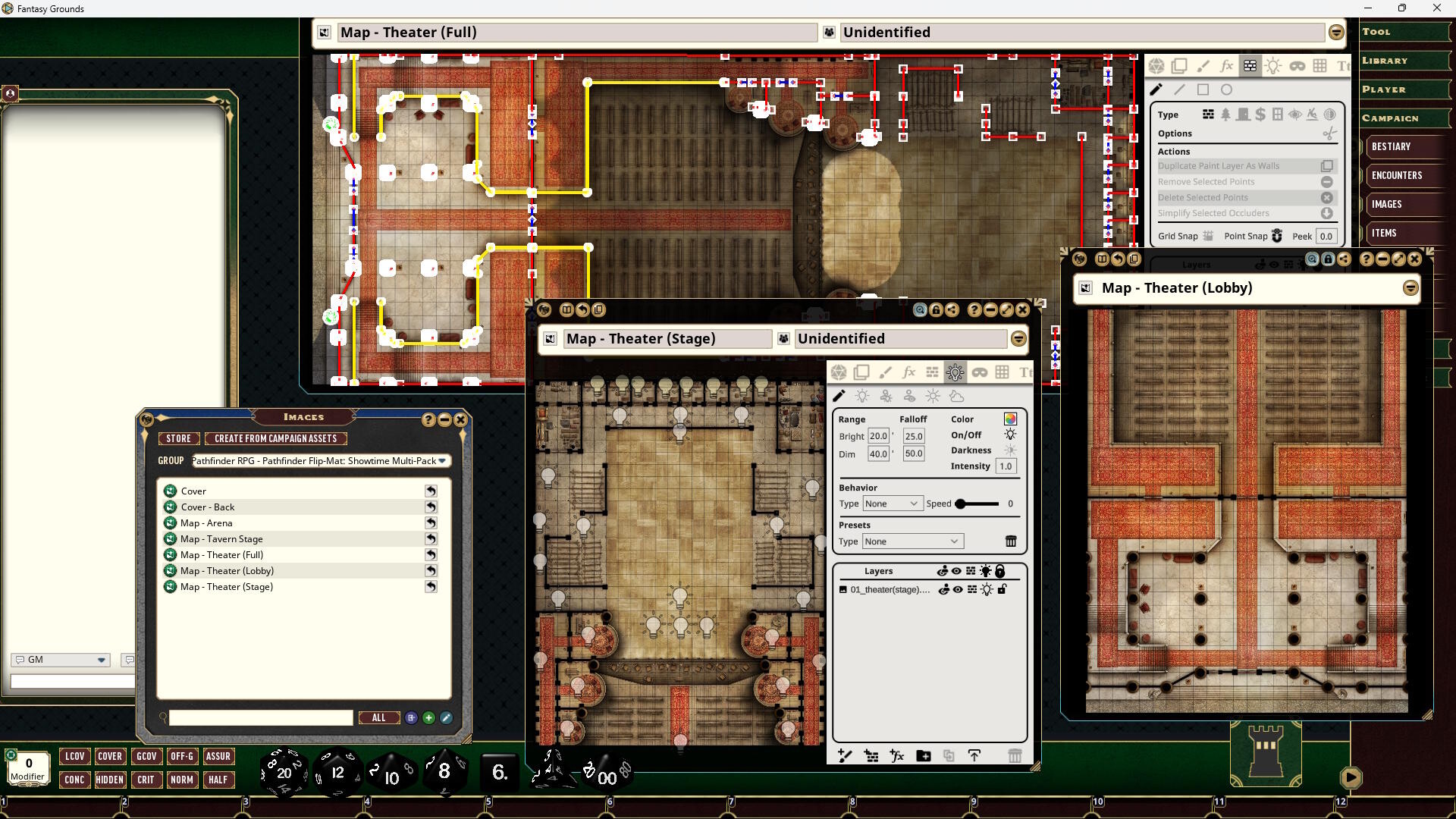This screenshot has width=1456, height=819.
Task: Open the Items sidebar entry
Action: point(1408,233)
